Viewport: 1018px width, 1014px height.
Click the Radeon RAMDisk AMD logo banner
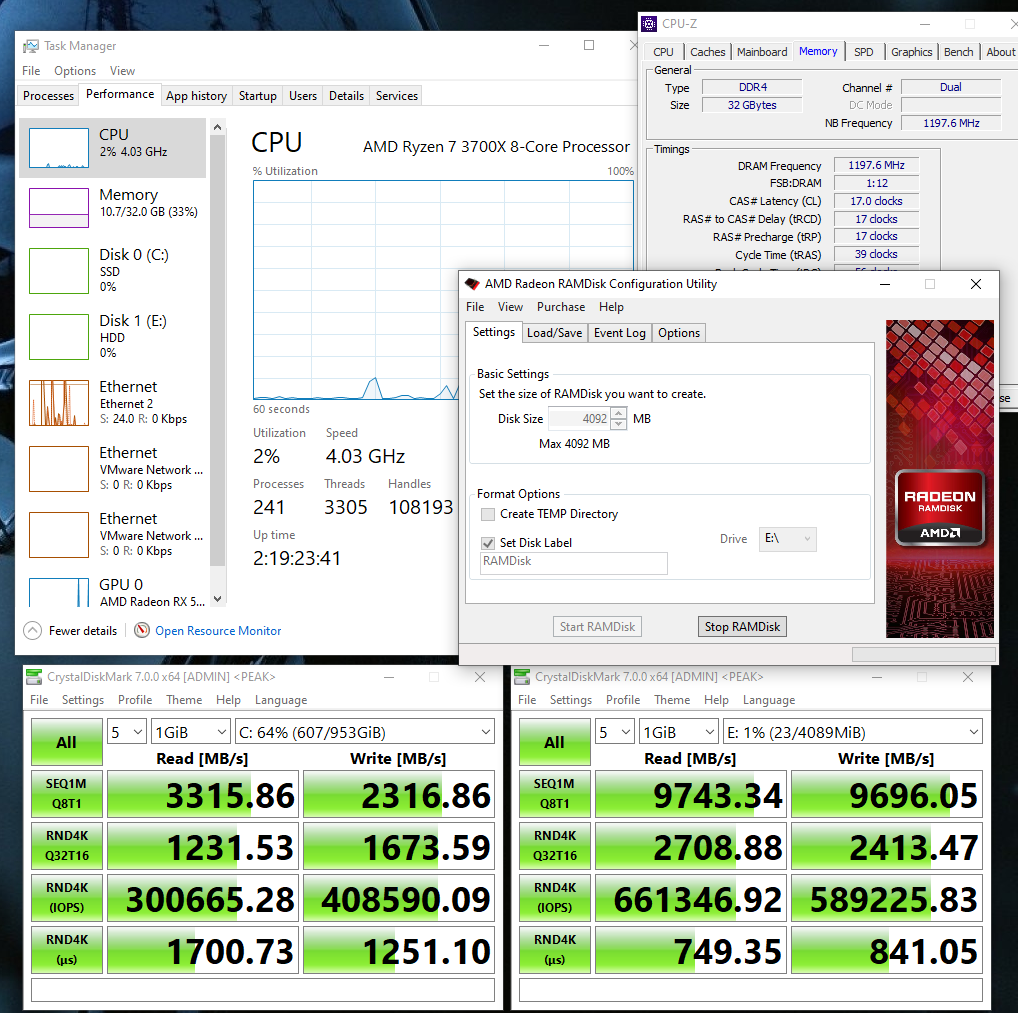pos(939,507)
